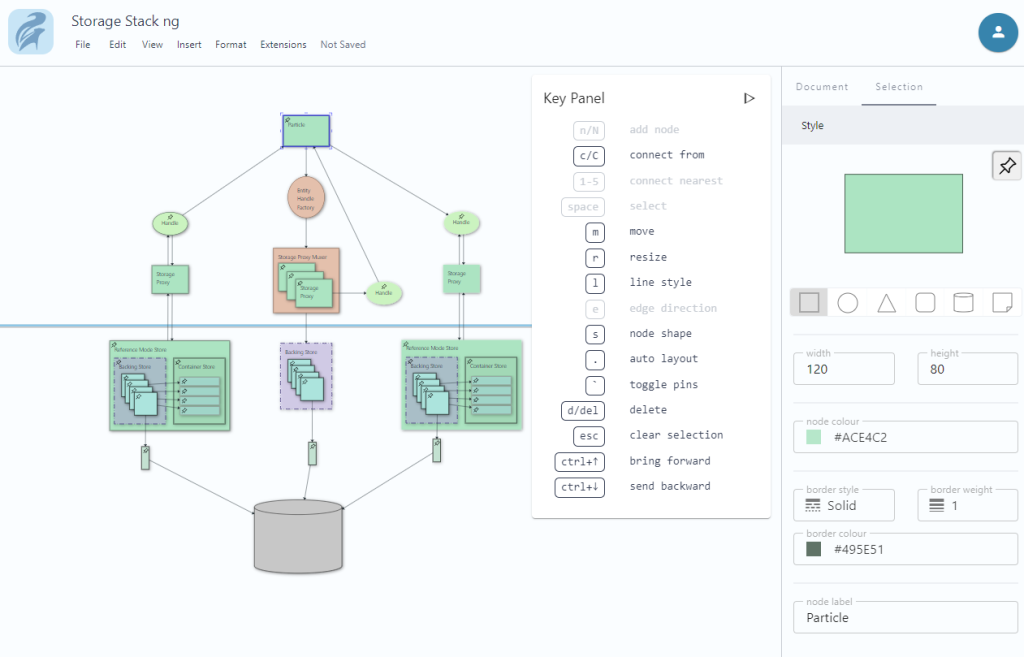Switch to the Selection tab

pos(899,87)
